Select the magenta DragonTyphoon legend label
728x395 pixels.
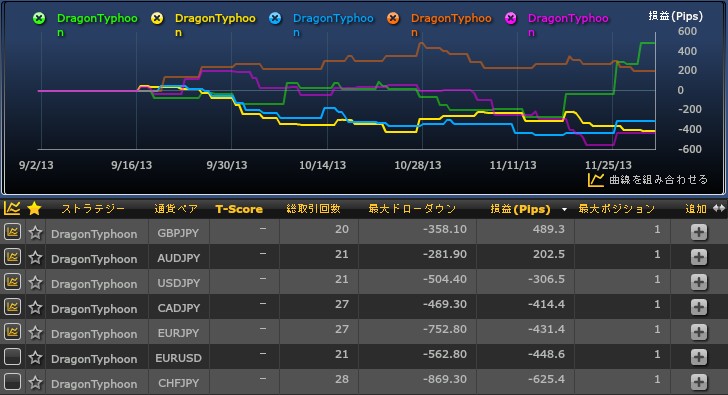(x=568, y=25)
